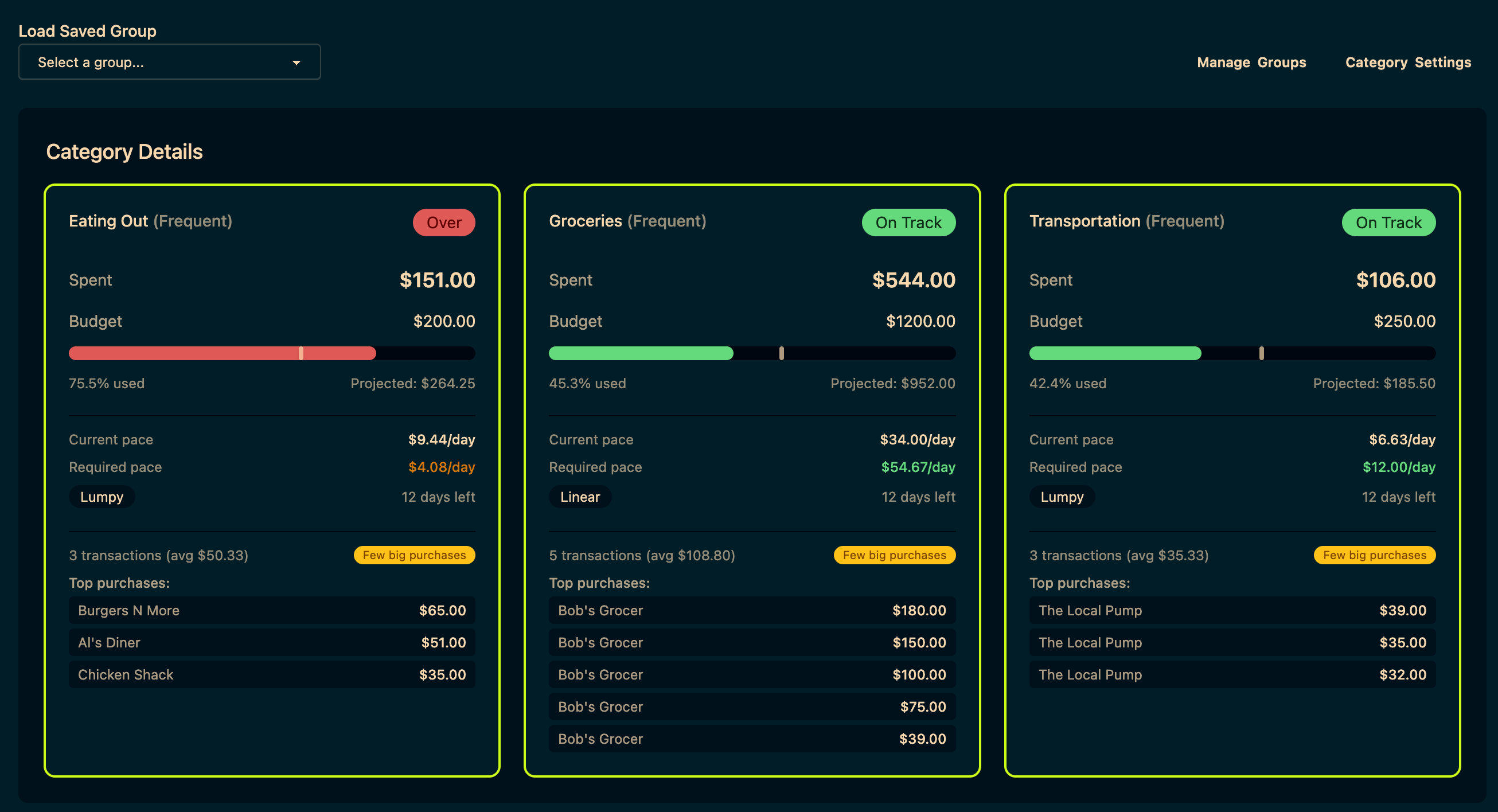The width and height of the screenshot is (1498, 812).
Task: Click the Few big purchases badge on Eating Out
Action: [414, 555]
